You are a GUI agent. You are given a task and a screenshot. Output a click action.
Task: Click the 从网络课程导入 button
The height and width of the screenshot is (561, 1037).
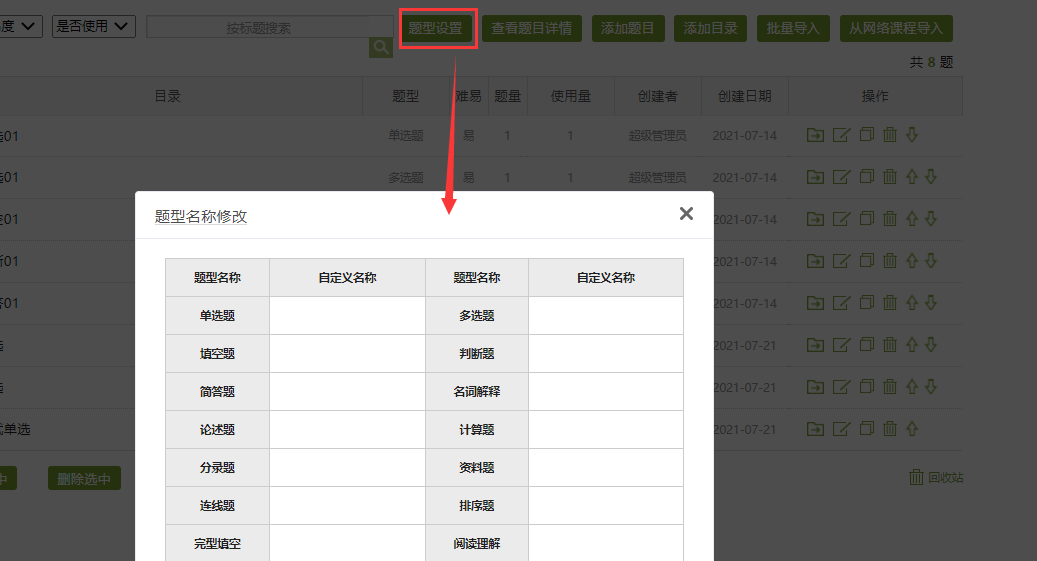[x=896, y=28]
